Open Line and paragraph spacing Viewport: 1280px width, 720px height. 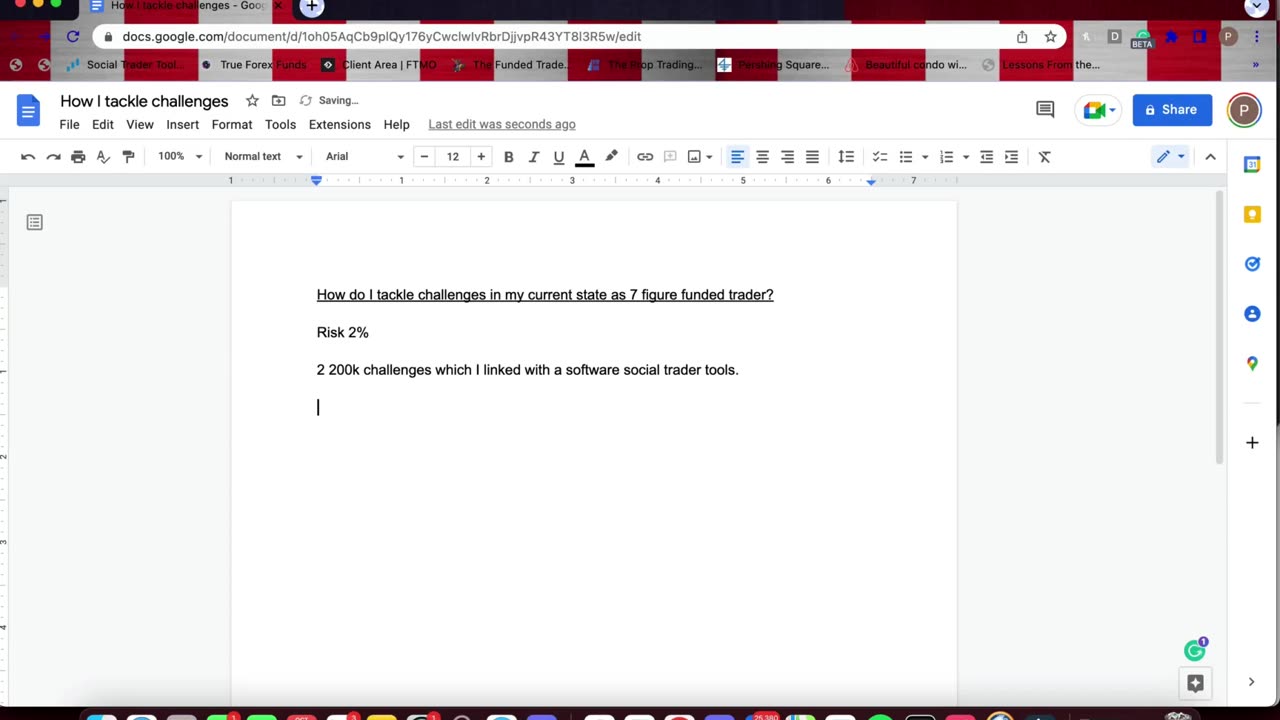point(846,157)
